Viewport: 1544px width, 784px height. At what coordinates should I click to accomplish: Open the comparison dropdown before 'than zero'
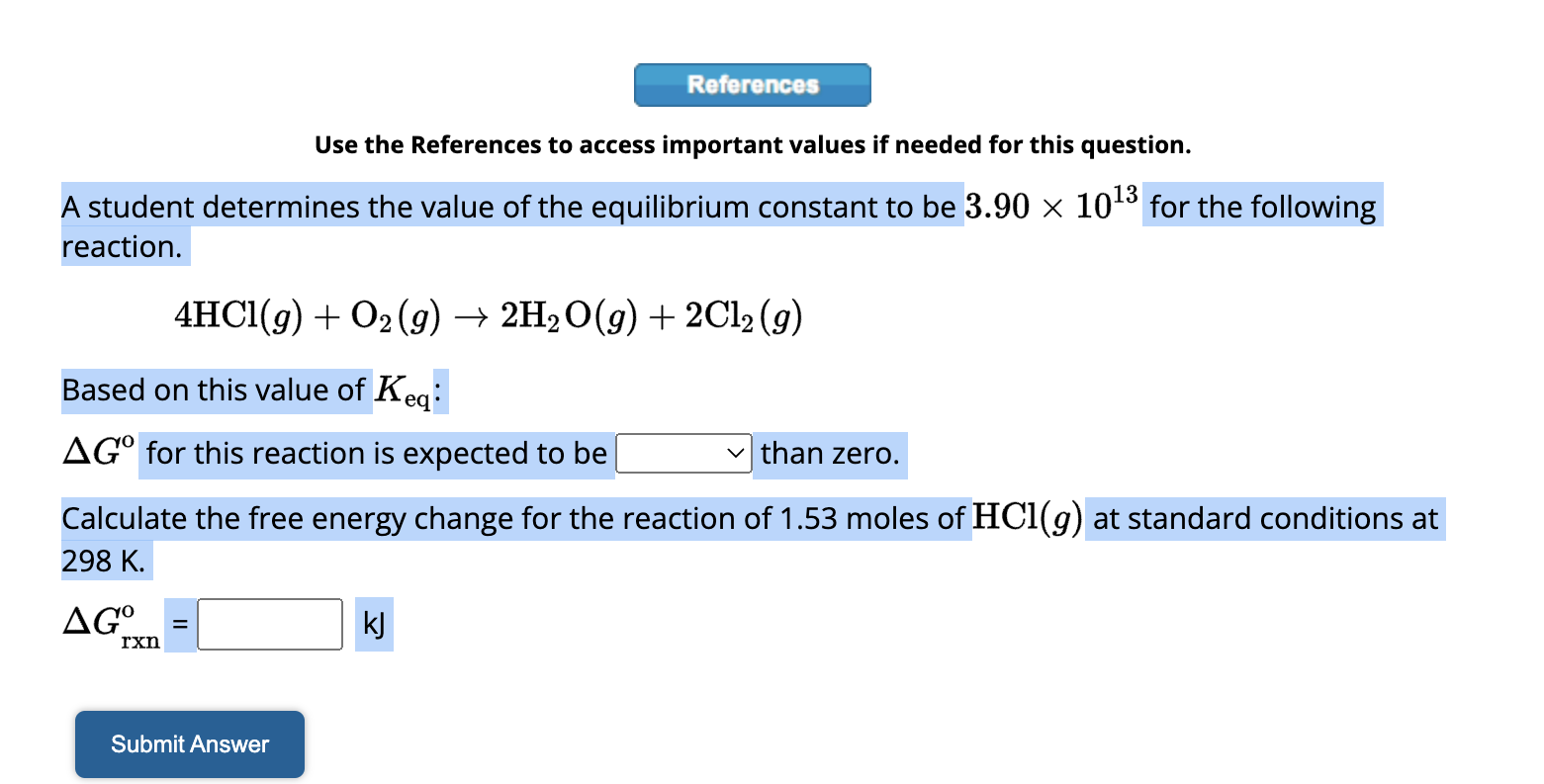(683, 455)
